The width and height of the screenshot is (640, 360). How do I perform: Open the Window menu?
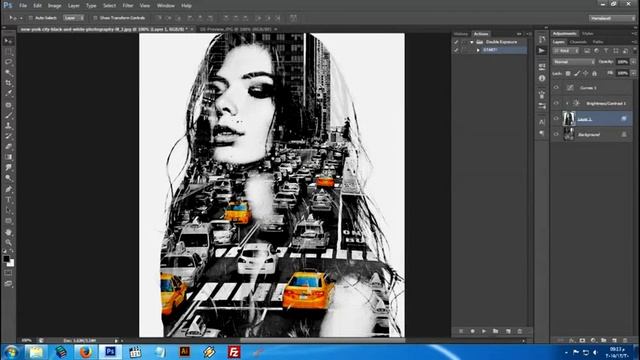point(166,6)
